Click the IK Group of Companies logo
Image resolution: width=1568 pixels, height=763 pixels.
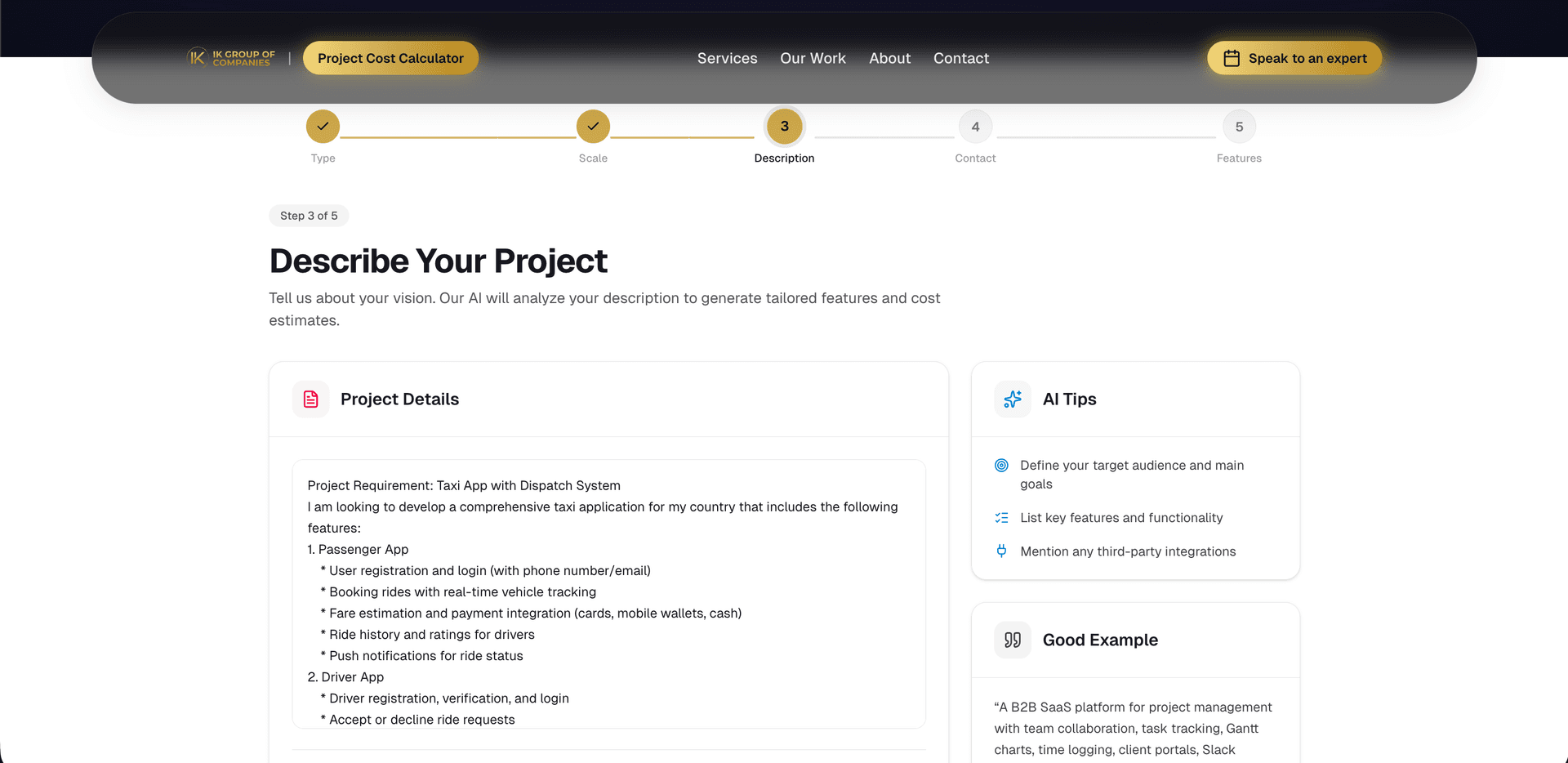[232, 58]
